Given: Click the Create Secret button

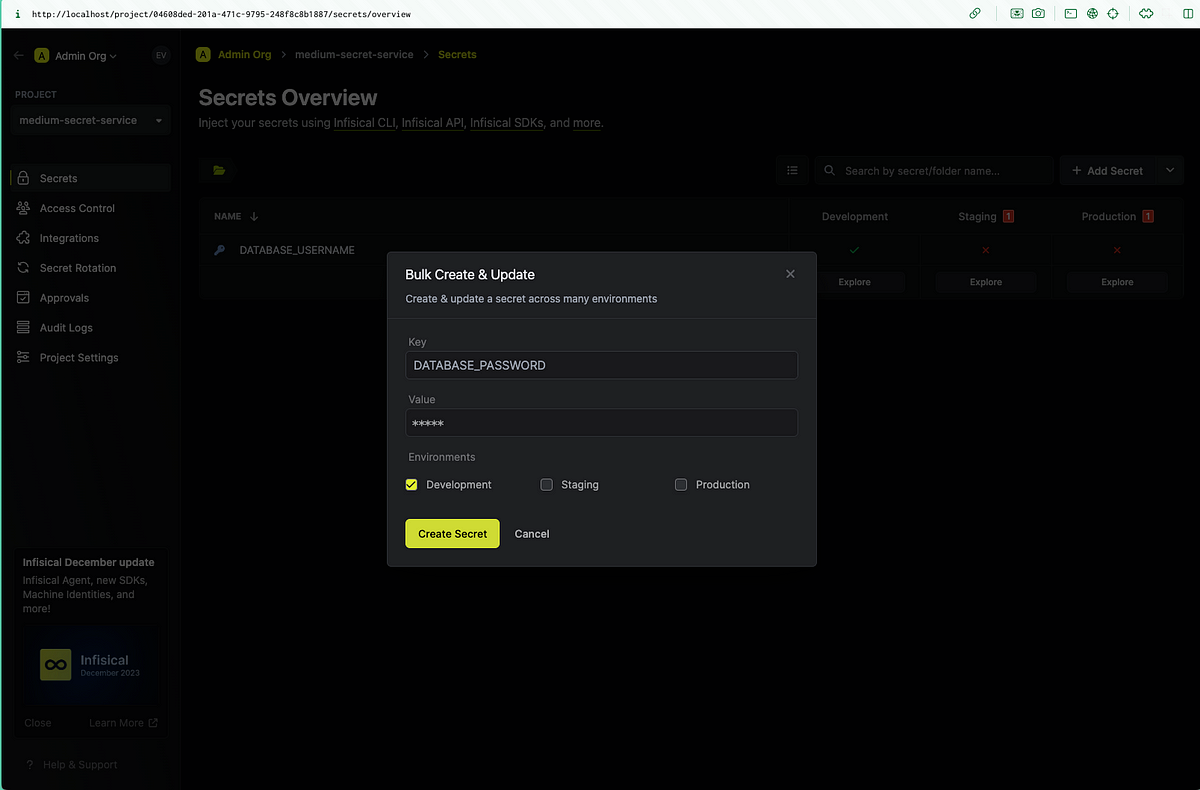Looking at the screenshot, I should click(x=452, y=534).
